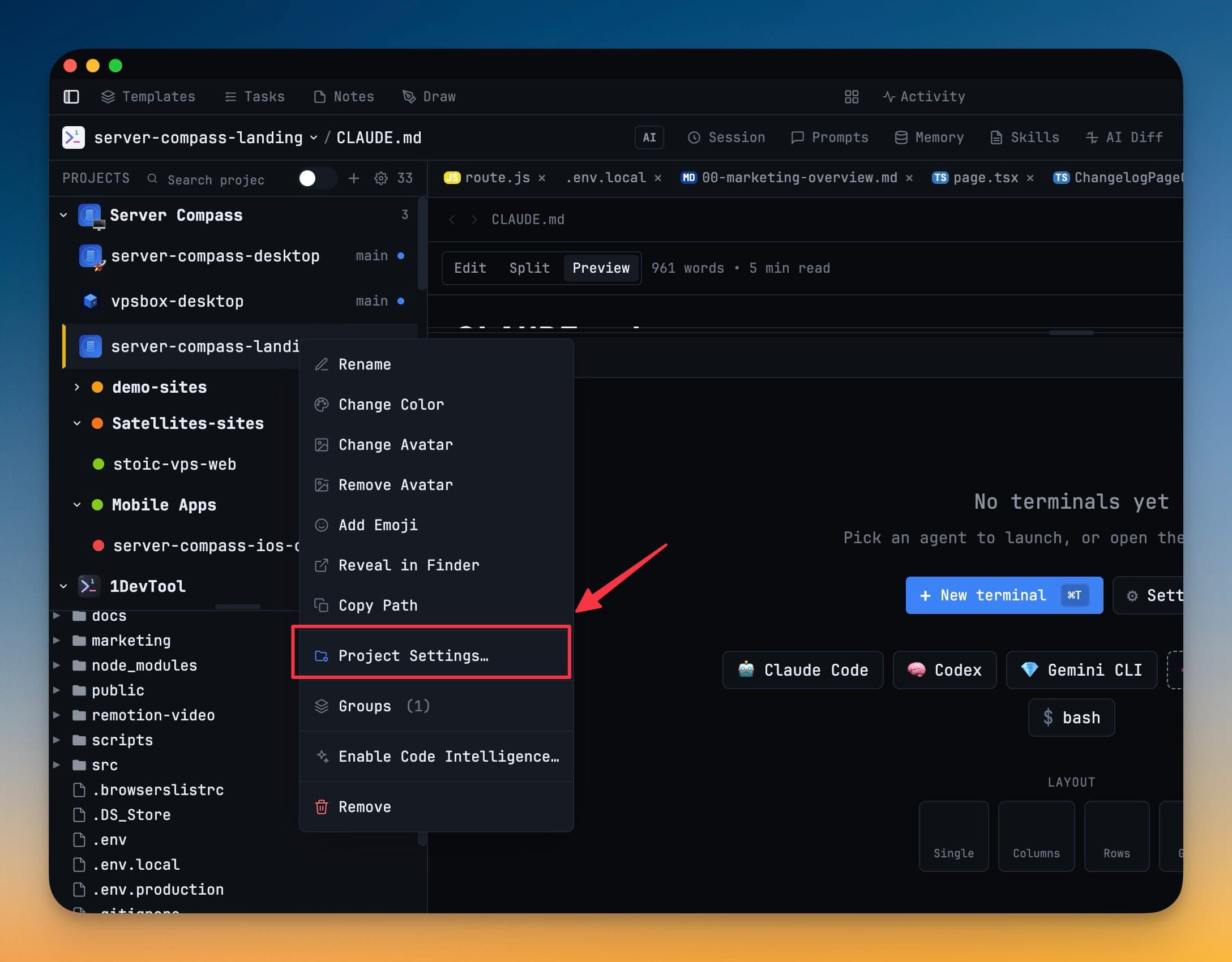The width and height of the screenshot is (1232, 962).
Task: Launch the Gemini CLI agent
Action: click(x=1081, y=670)
